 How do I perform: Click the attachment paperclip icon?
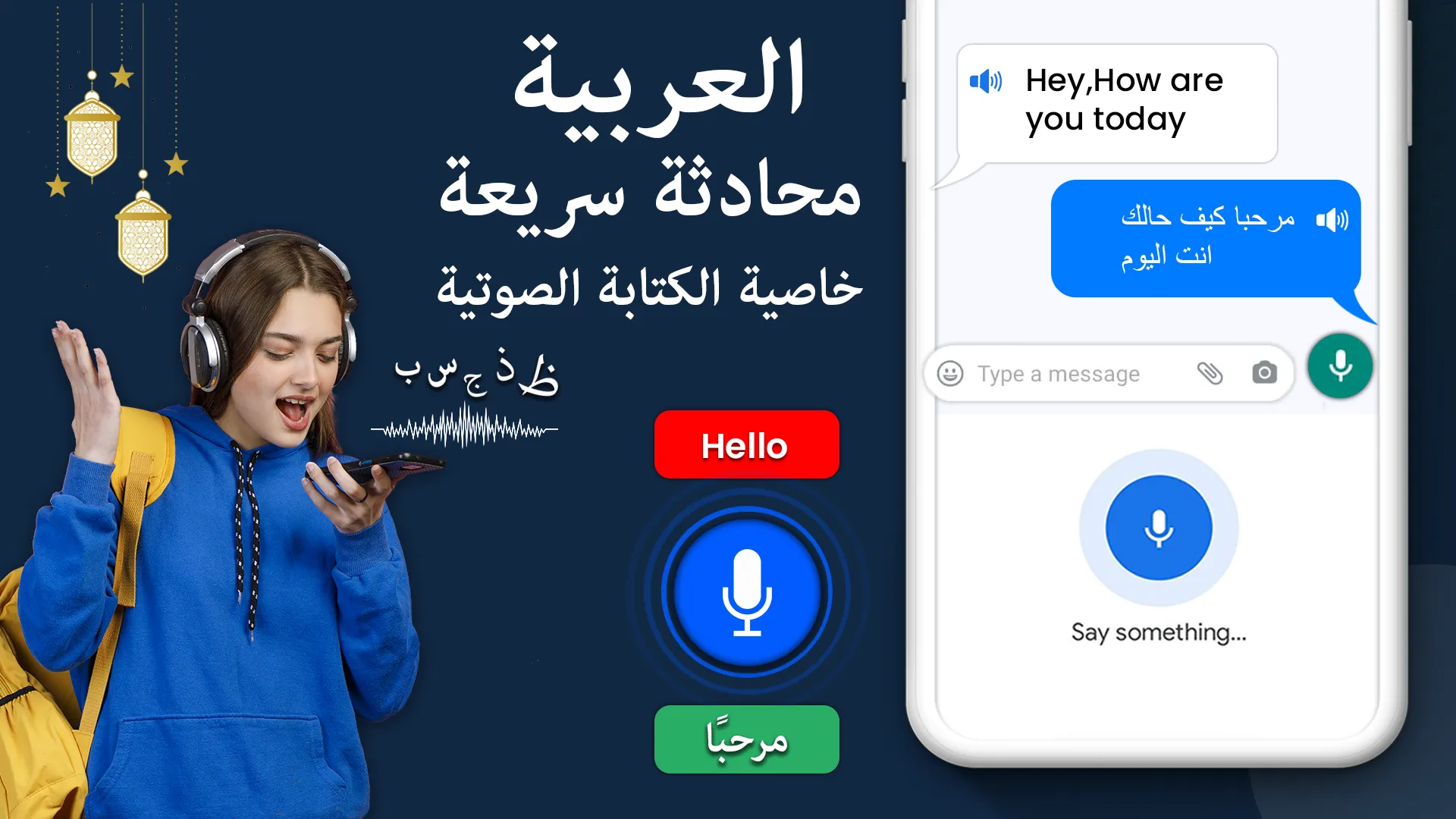click(1209, 373)
